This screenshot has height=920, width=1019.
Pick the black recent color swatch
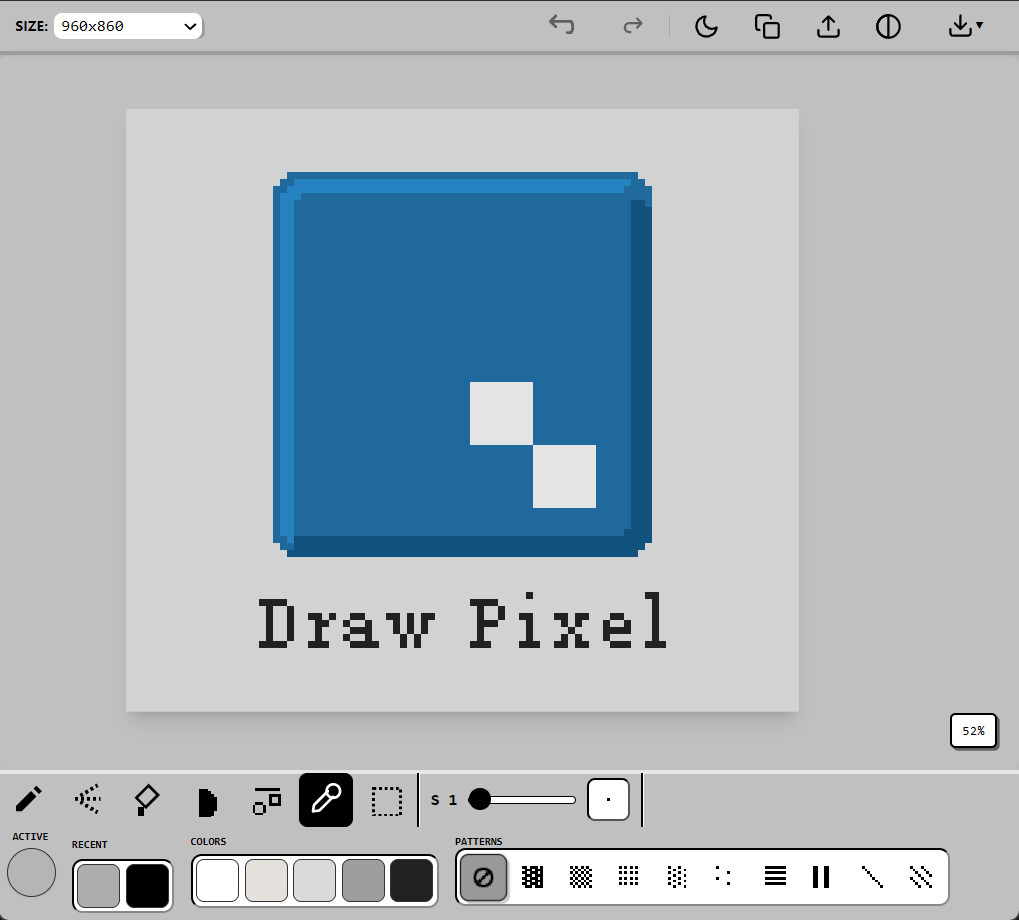[x=148, y=886]
